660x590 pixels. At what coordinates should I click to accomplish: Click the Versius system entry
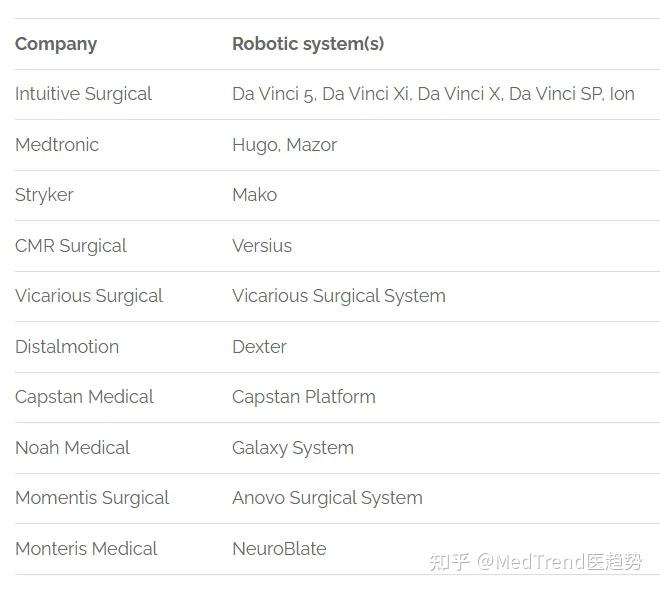262,246
